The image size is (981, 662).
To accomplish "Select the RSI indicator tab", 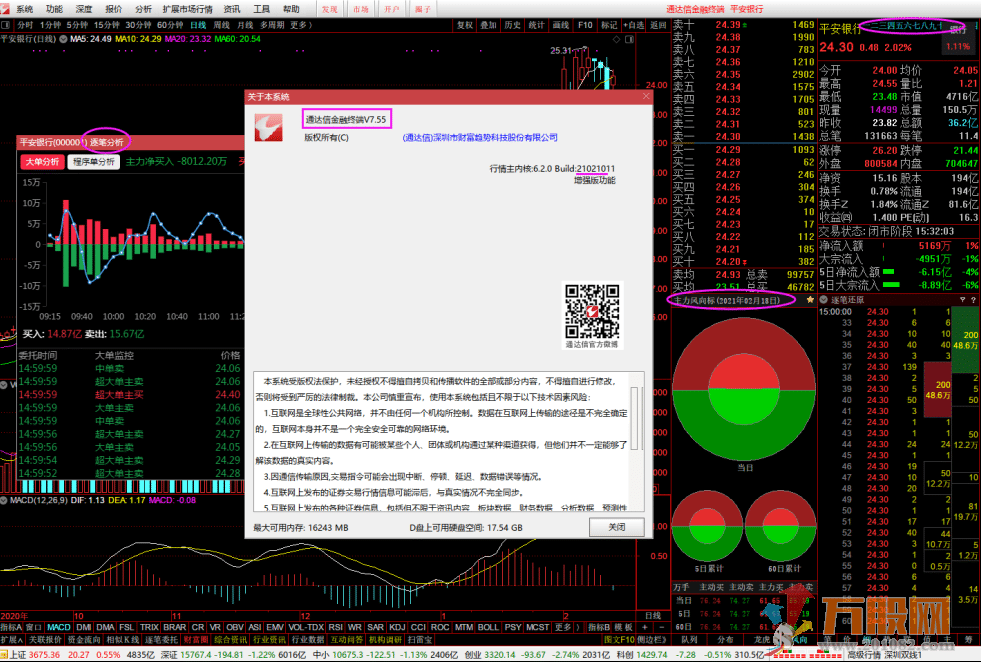I will tap(335, 627).
